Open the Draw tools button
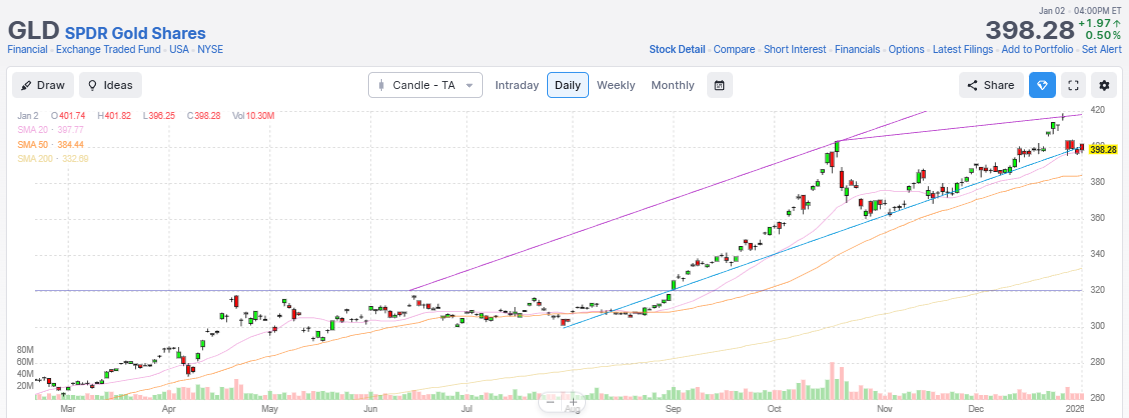 (42, 85)
